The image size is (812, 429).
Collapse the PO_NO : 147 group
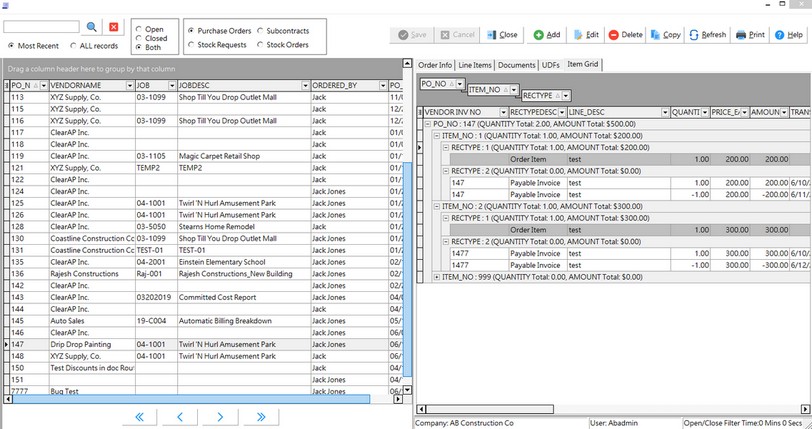[428, 124]
